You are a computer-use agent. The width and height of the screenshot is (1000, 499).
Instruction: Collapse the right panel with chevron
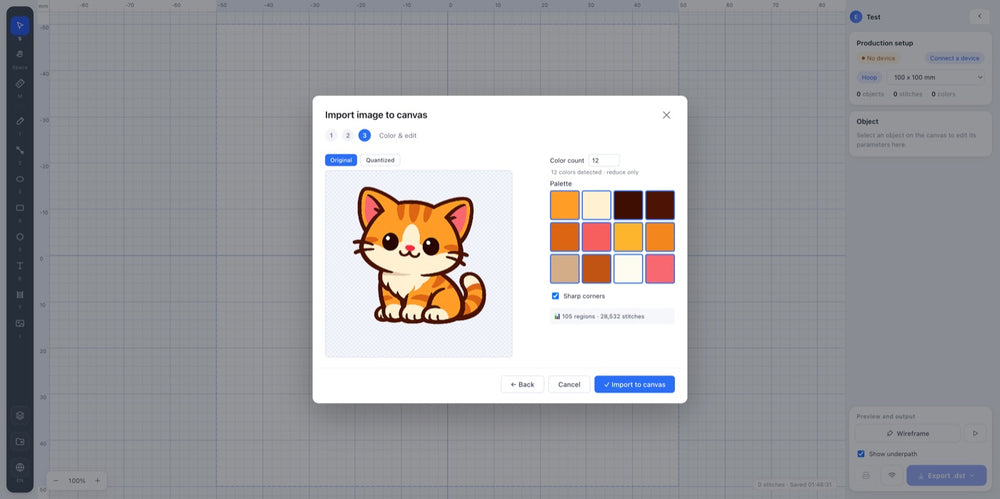980,17
